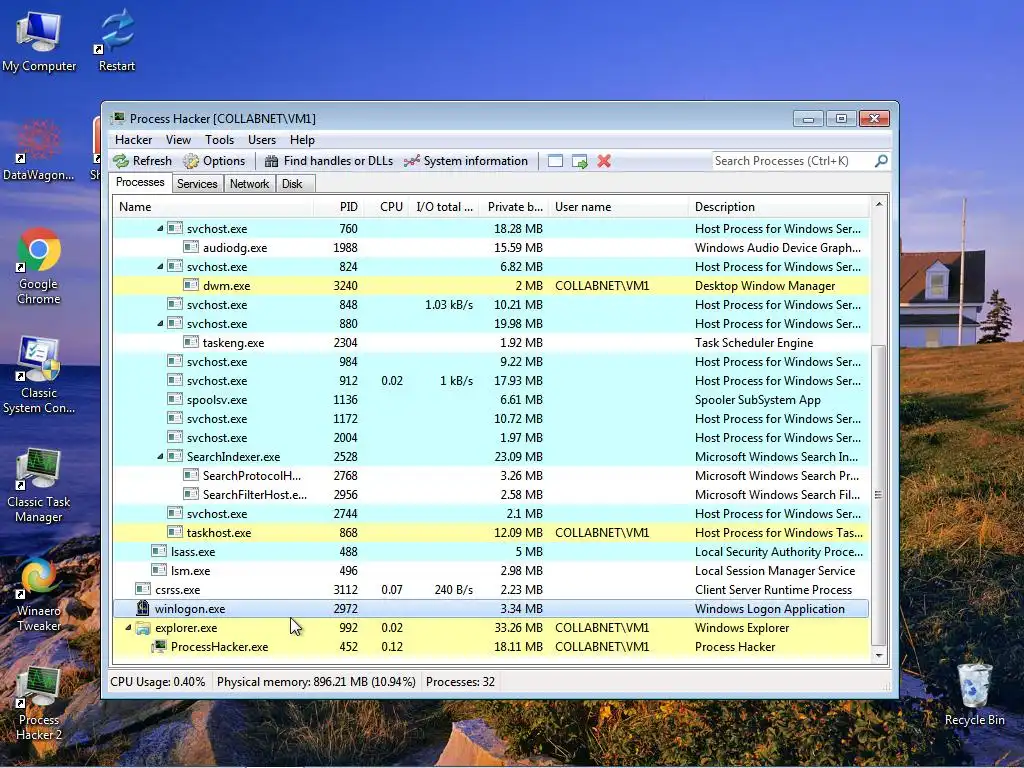This screenshot has height=768, width=1024.
Task: Select SearchFilterHost.e... process row
Action: tap(491, 494)
